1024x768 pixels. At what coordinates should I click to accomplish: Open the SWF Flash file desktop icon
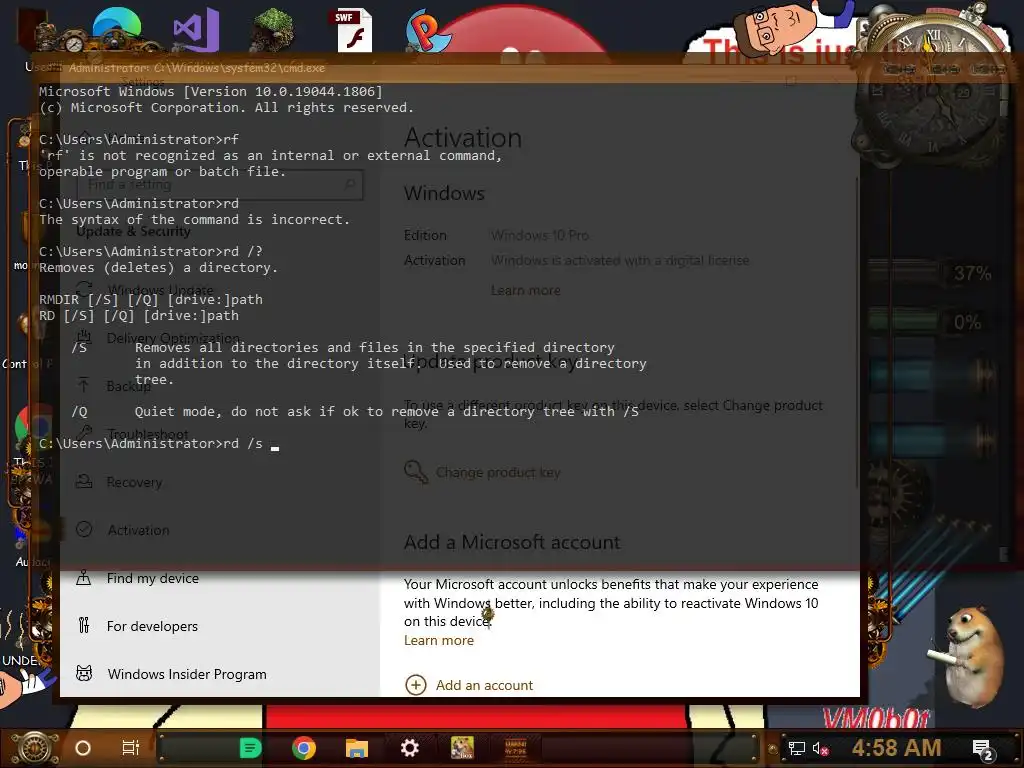tap(353, 30)
